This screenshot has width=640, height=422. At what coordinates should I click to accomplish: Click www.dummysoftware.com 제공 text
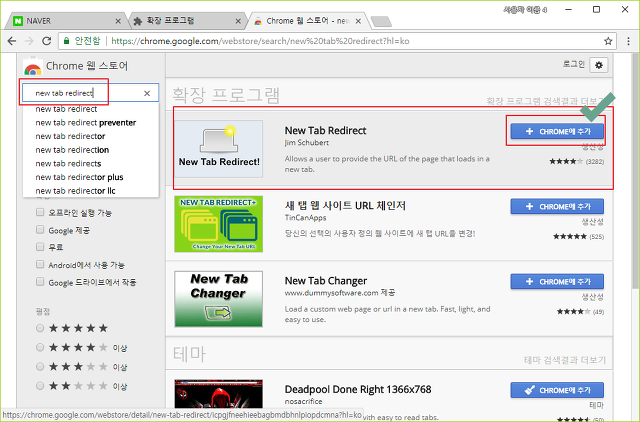340,293
